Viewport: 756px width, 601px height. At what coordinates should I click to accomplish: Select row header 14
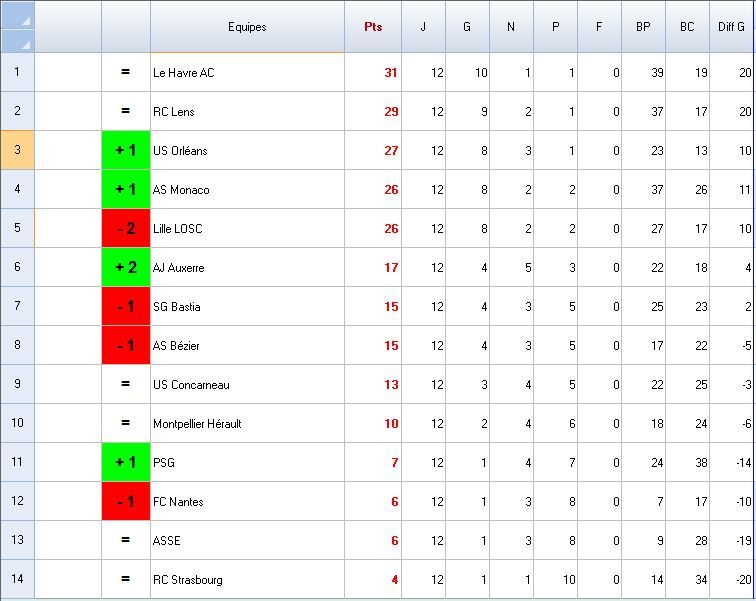17,580
